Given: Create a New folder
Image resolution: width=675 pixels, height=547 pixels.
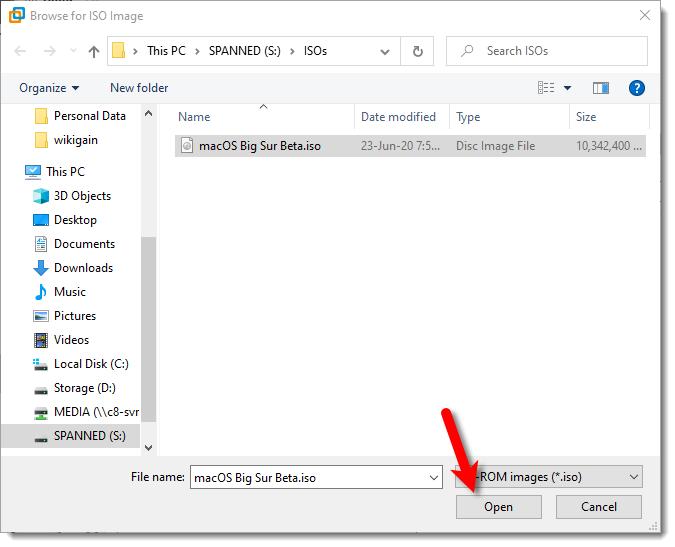Looking at the screenshot, I should point(139,88).
